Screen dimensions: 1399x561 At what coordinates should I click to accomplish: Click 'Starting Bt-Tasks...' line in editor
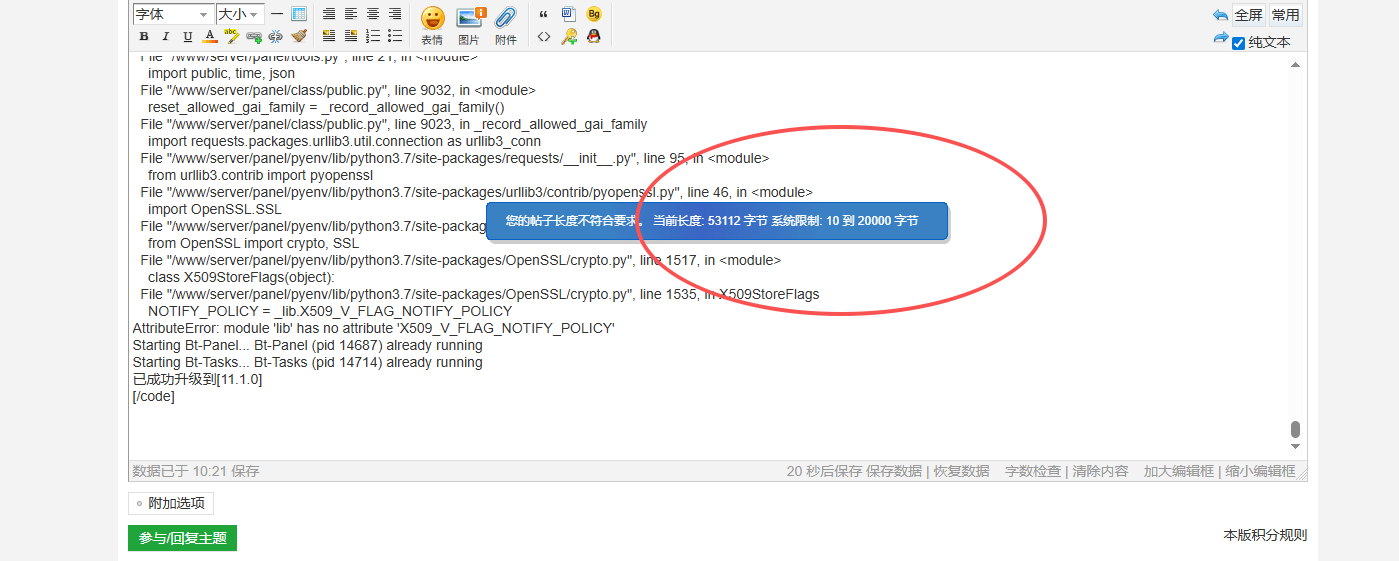[x=308, y=362]
